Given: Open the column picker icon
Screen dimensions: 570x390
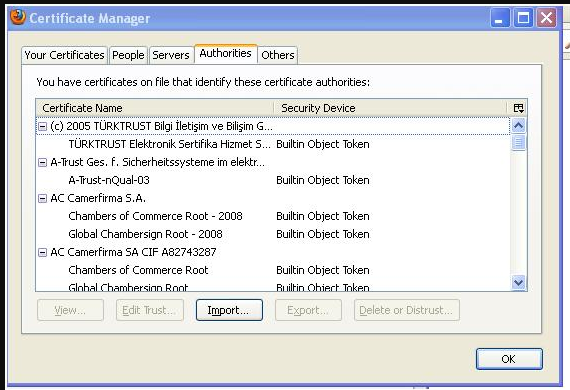Looking at the screenshot, I should 518,108.
